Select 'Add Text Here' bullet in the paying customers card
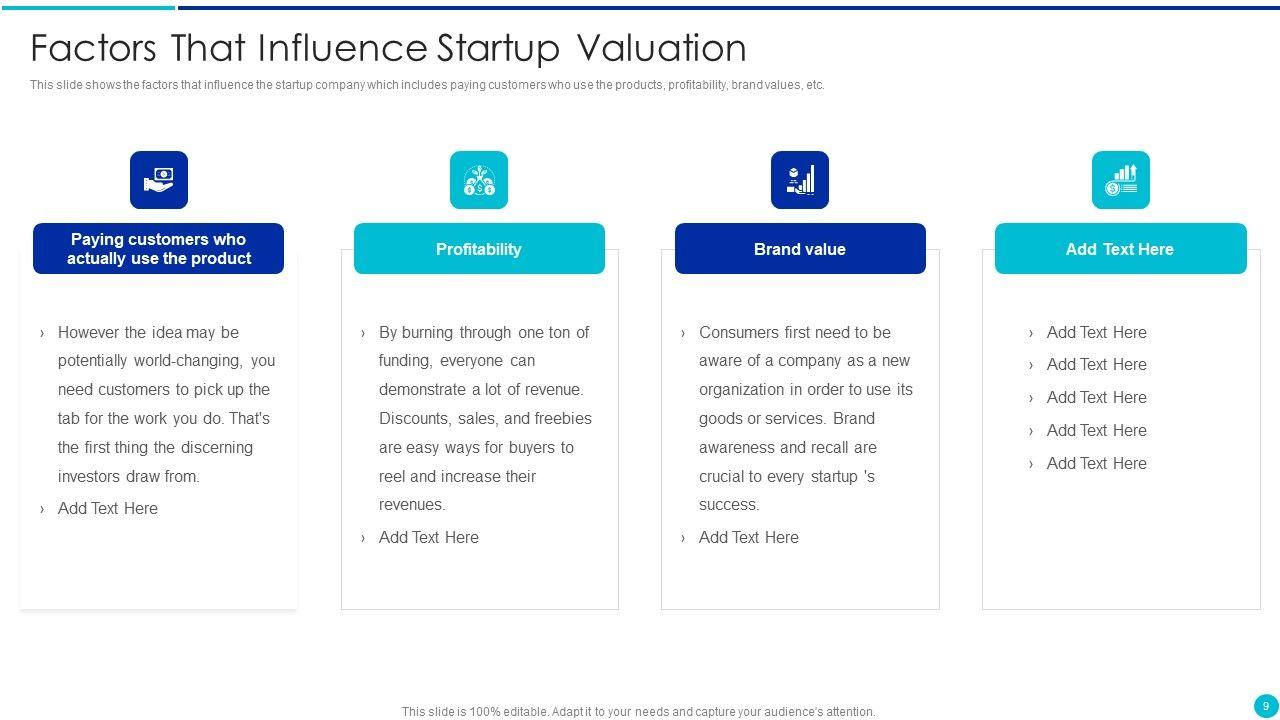1280x720 pixels. click(x=108, y=509)
